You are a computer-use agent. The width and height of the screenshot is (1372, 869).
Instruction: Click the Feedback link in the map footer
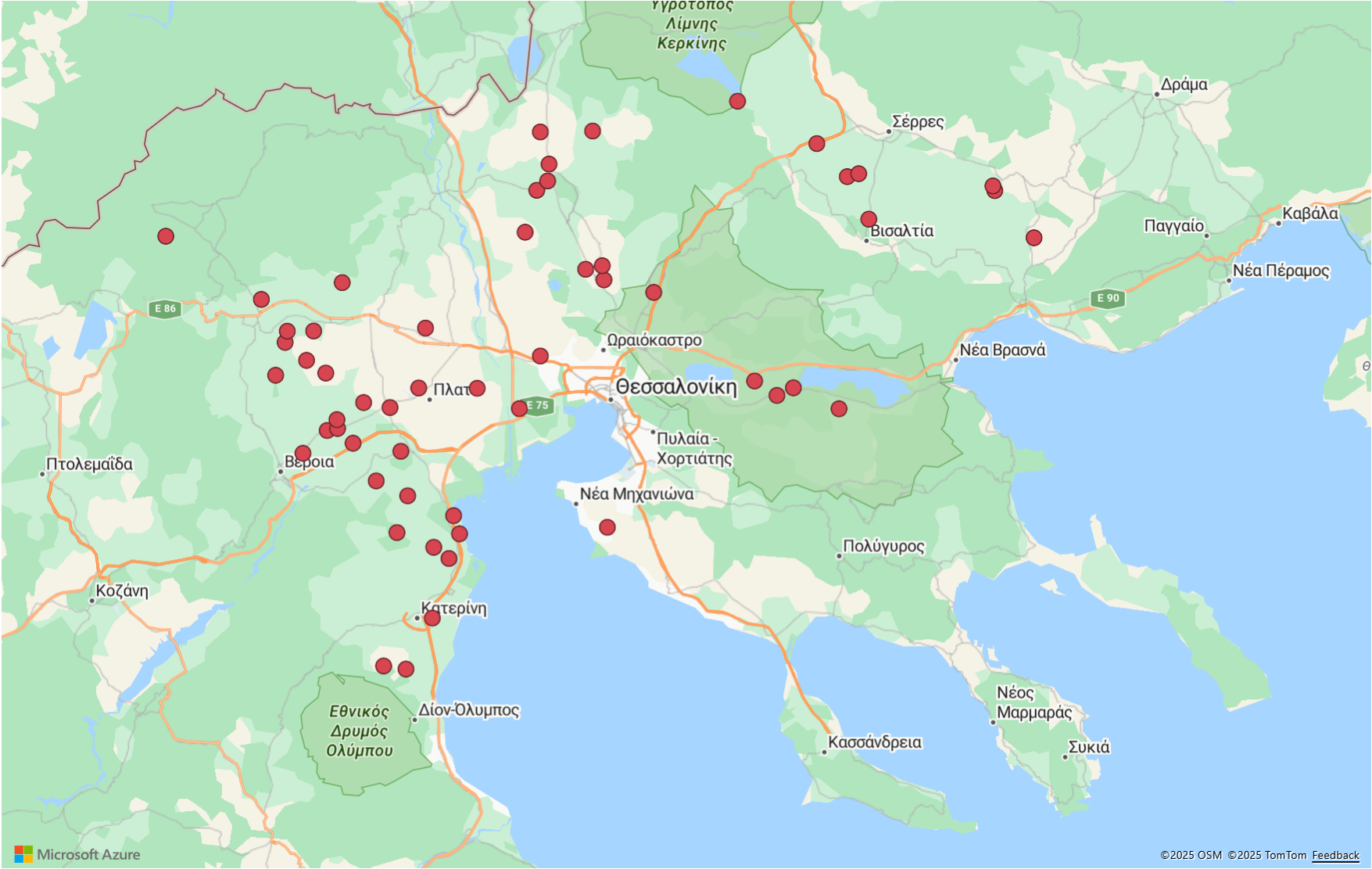click(1335, 855)
